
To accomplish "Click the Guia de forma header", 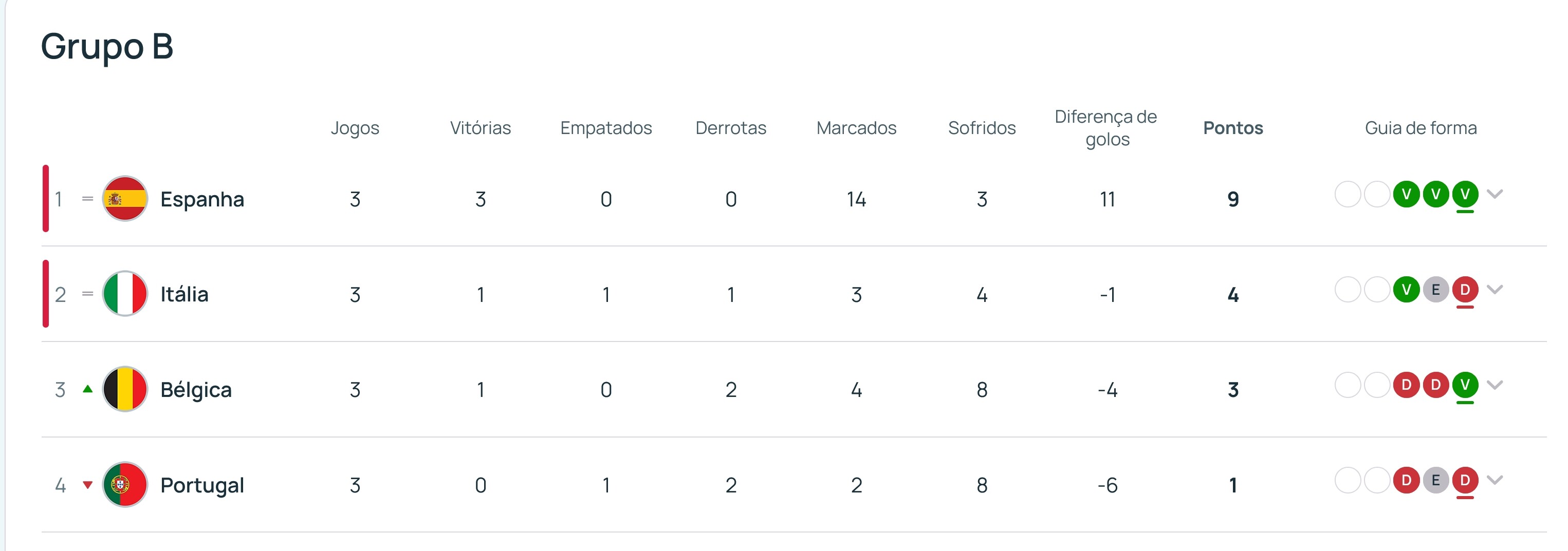I will (1421, 128).
